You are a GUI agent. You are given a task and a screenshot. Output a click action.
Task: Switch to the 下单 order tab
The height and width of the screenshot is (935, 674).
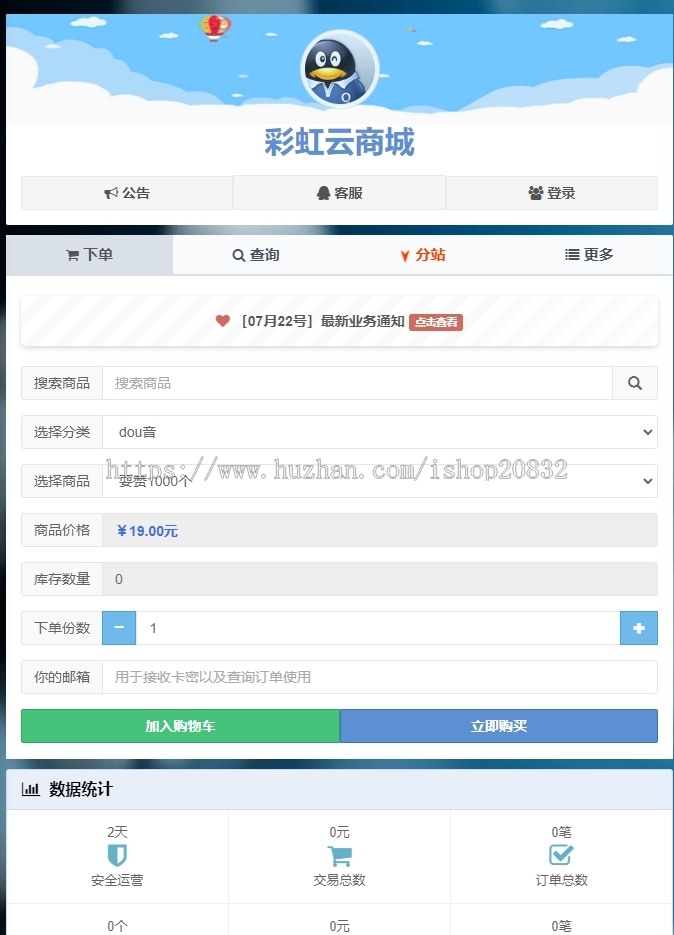click(89, 255)
